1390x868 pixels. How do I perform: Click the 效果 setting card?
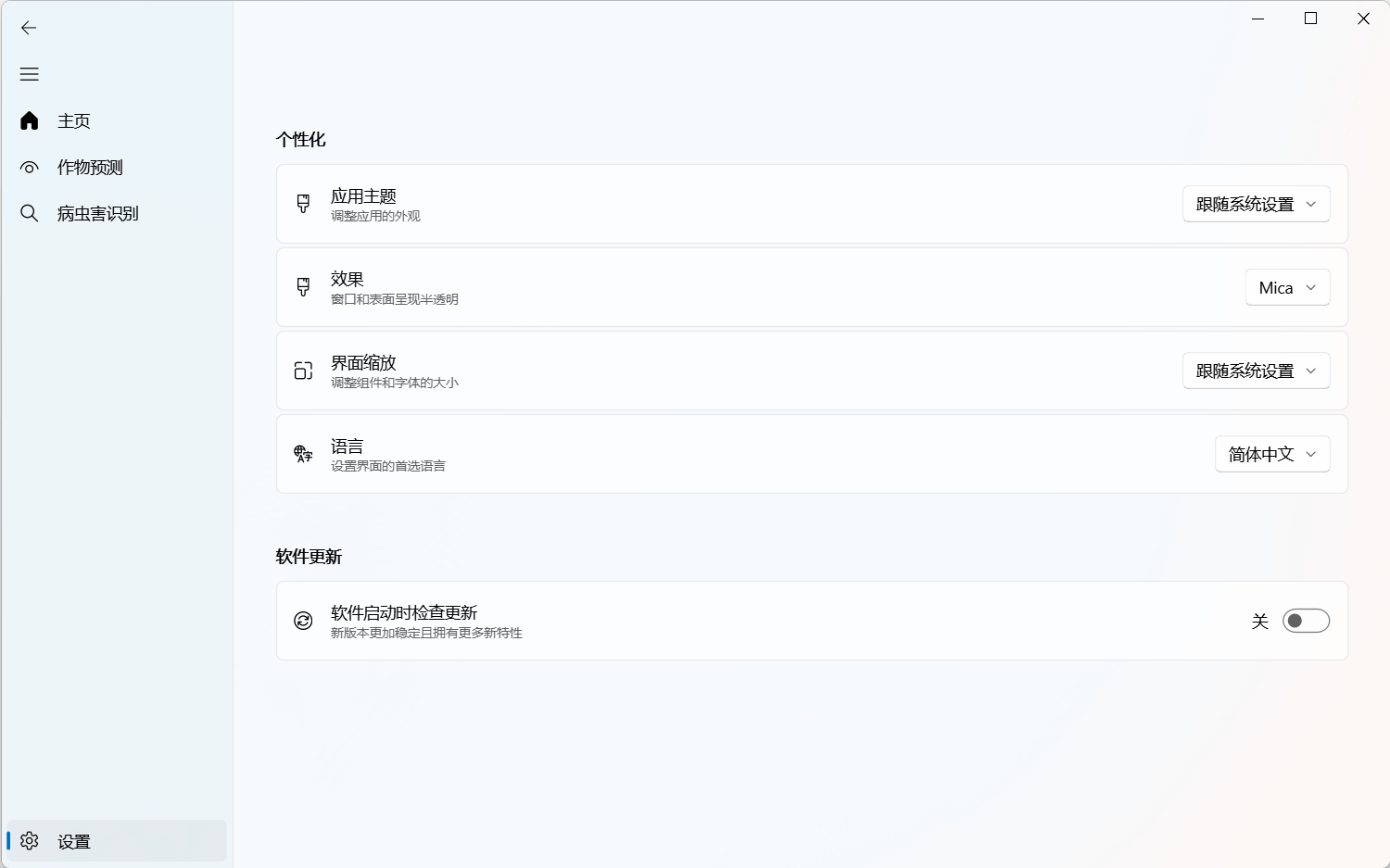tap(812, 287)
